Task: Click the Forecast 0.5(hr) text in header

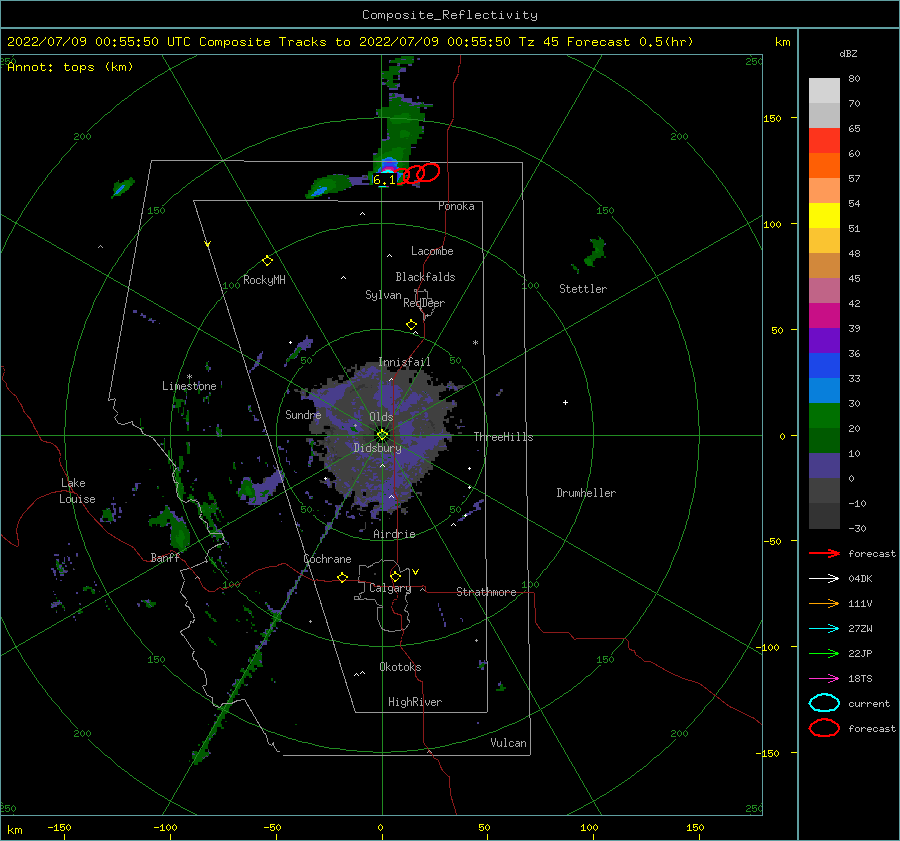Action: pyautogui.click(x=630, y=42)
